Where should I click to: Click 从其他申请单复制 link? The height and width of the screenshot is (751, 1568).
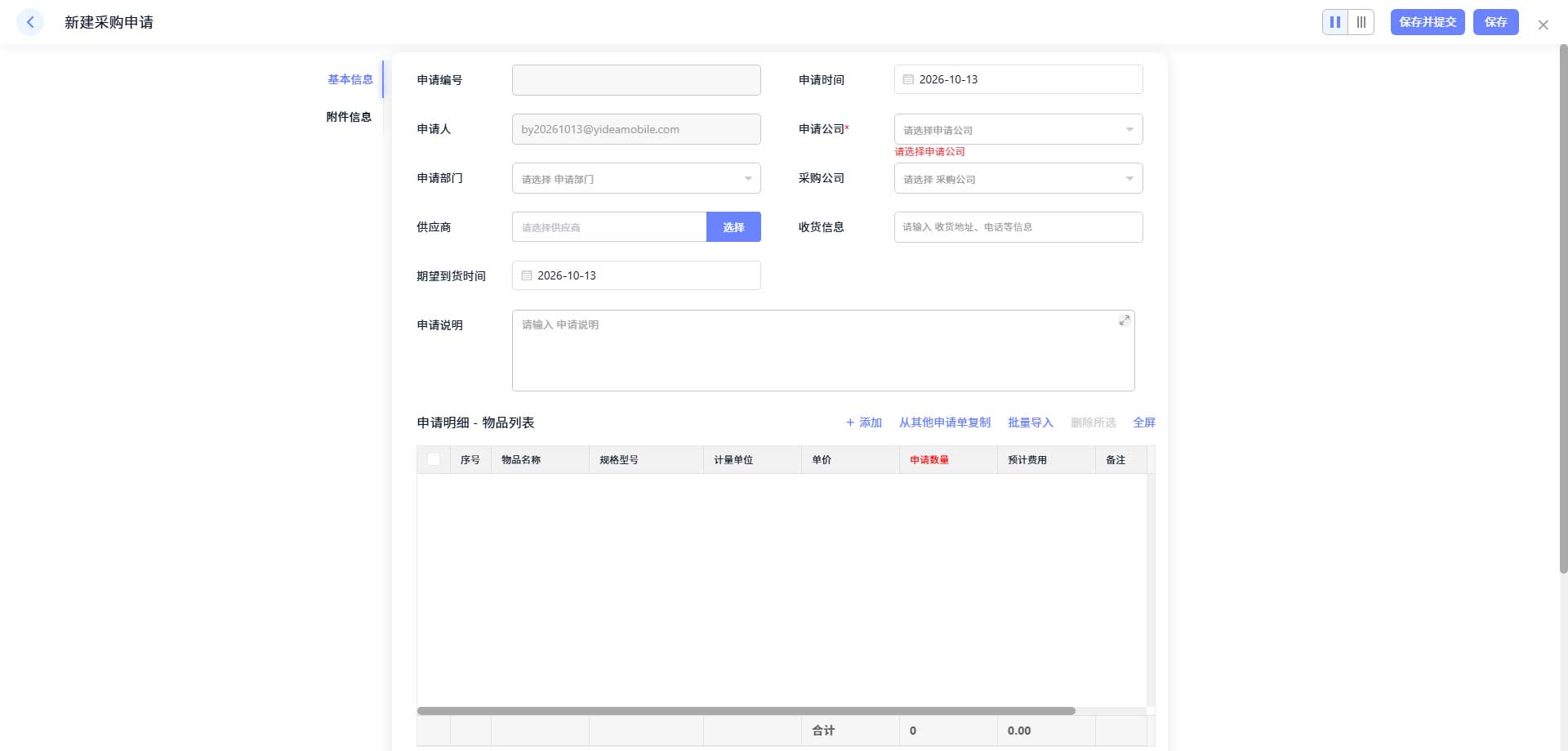point(945,422)
